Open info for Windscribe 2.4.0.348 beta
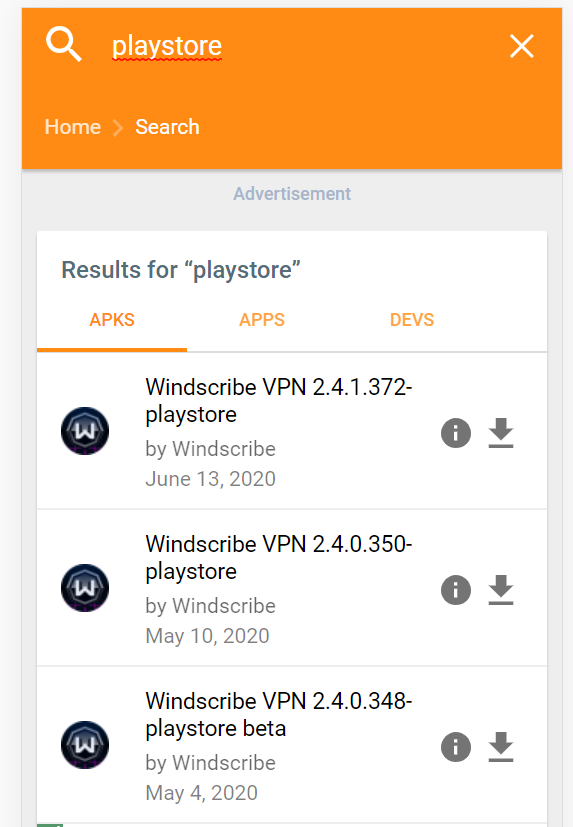Viewport: 573px width, 827px height. coord(456,747)
